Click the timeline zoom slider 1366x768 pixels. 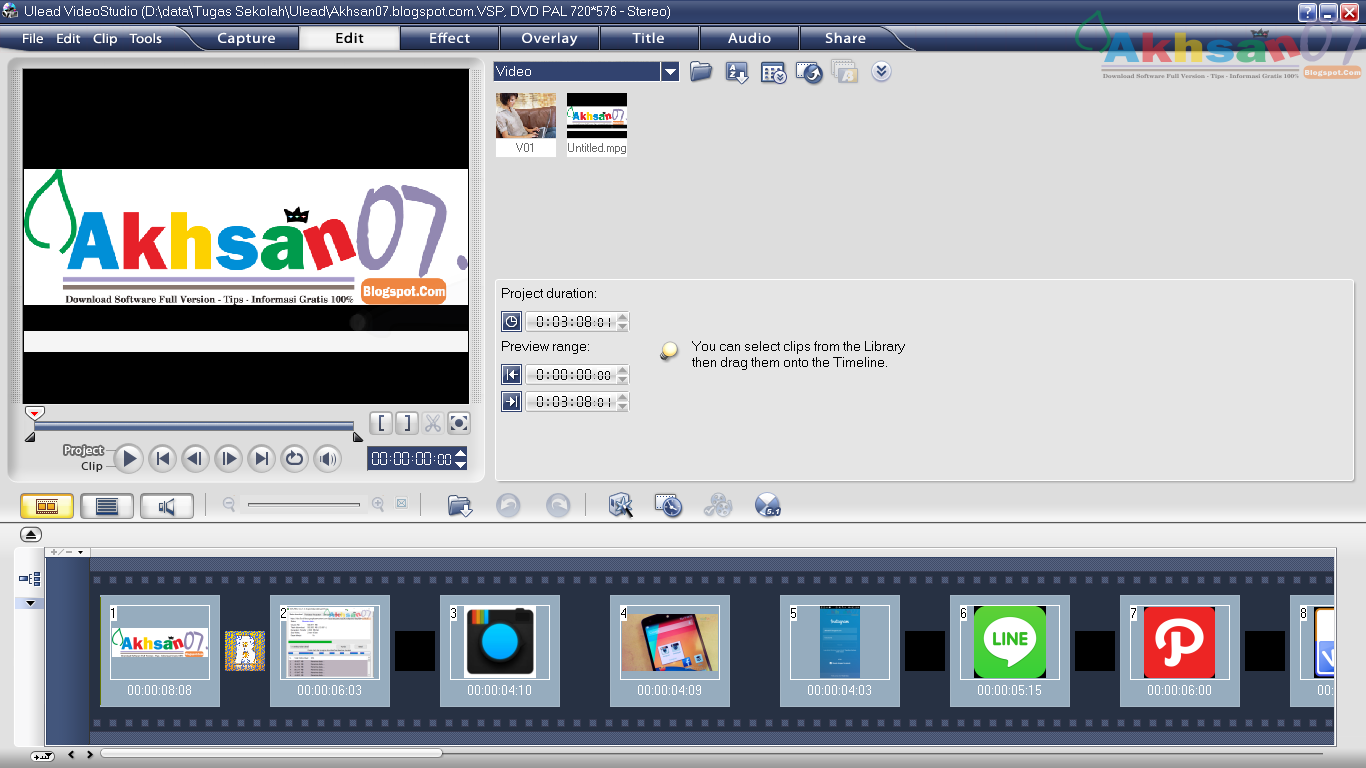tap(304, 505)
